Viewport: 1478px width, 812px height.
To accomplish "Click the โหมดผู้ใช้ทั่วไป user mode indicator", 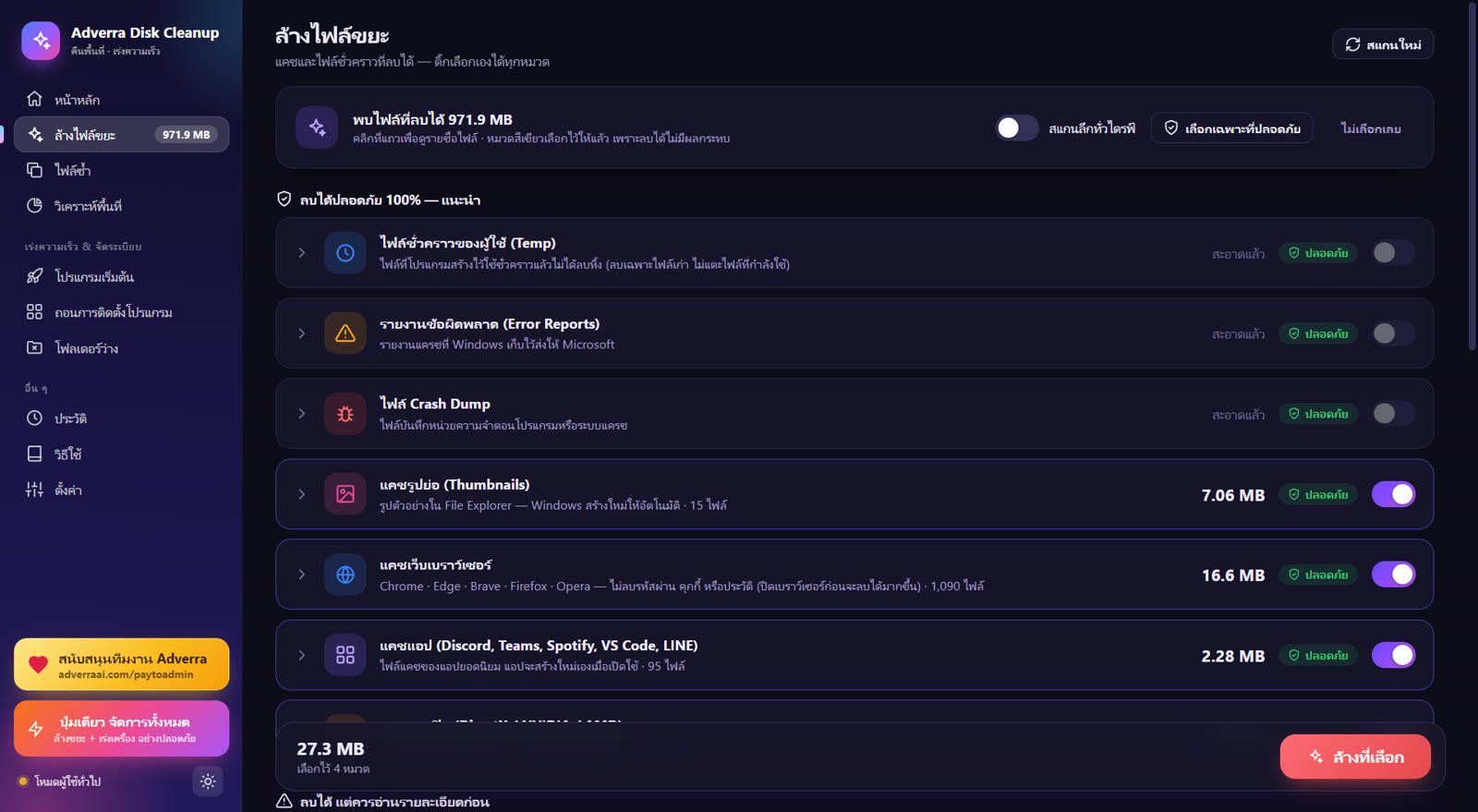I will click(59, 782).
